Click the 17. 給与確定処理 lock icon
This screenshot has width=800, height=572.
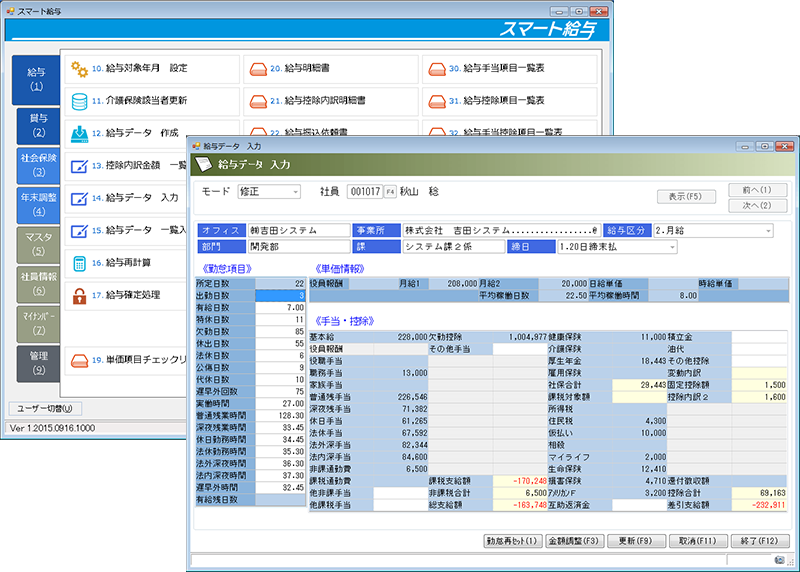point(80,296)
